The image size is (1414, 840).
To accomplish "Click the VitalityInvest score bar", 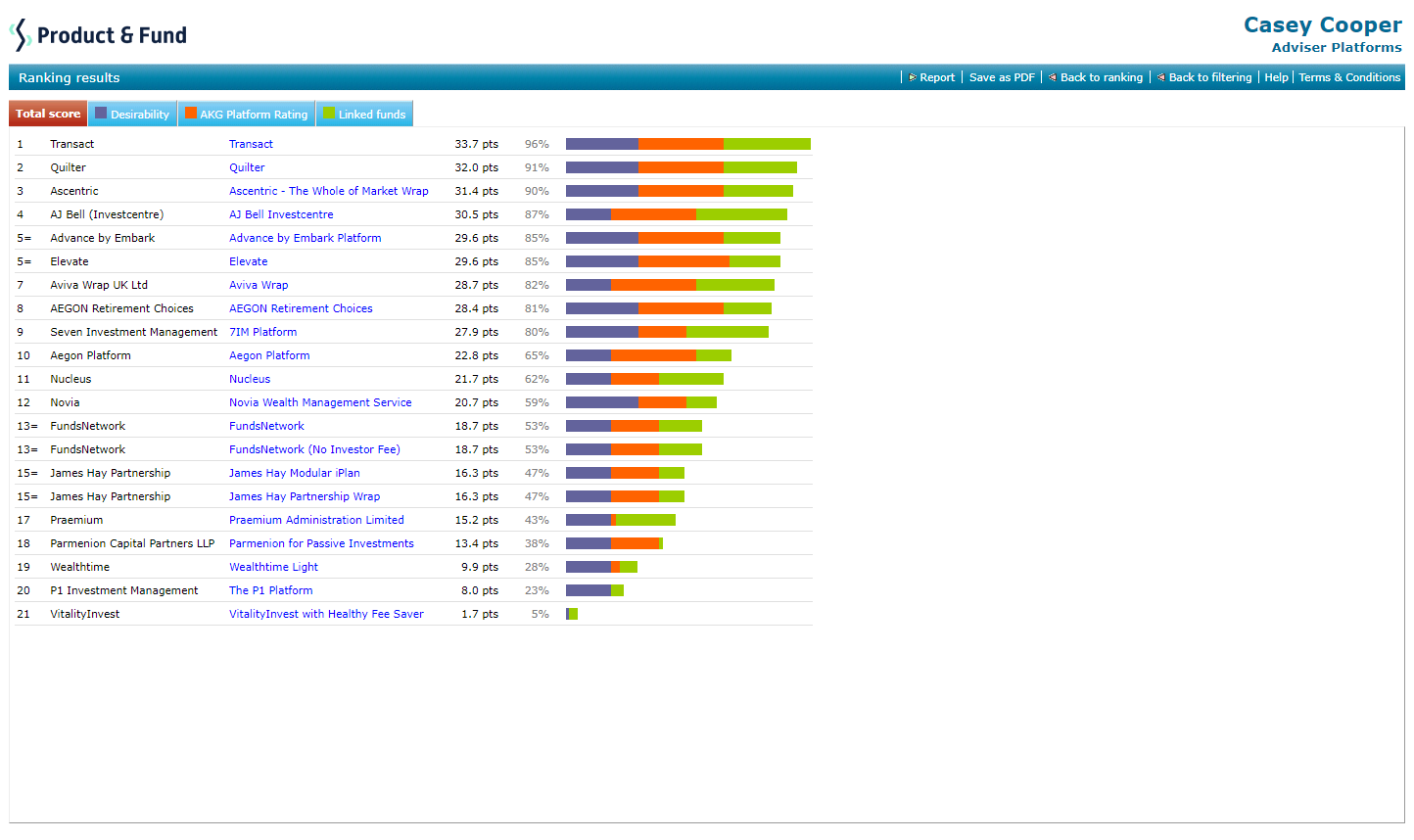I will [572, 614].
